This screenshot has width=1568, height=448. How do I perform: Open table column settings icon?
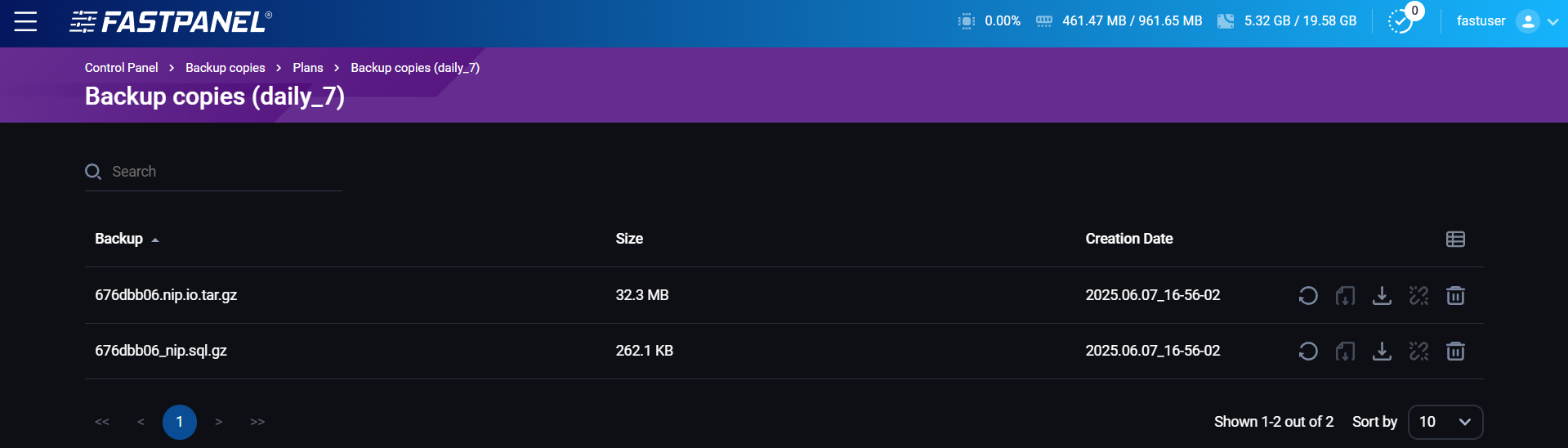coord(1455,239)
